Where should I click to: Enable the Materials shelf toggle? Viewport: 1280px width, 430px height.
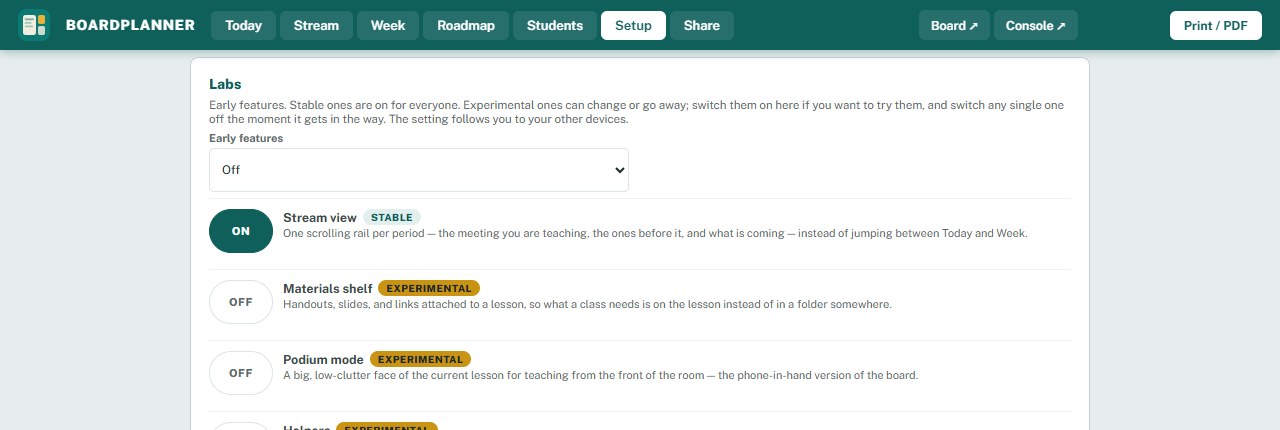tap(241, 302)
